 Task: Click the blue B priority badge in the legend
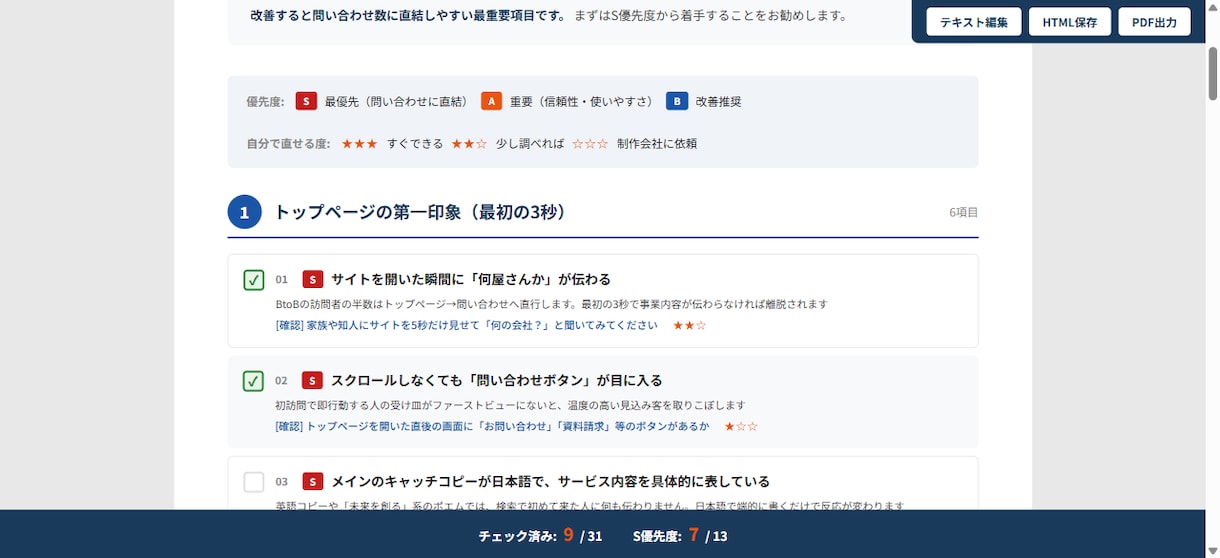(x=677, y=101)
